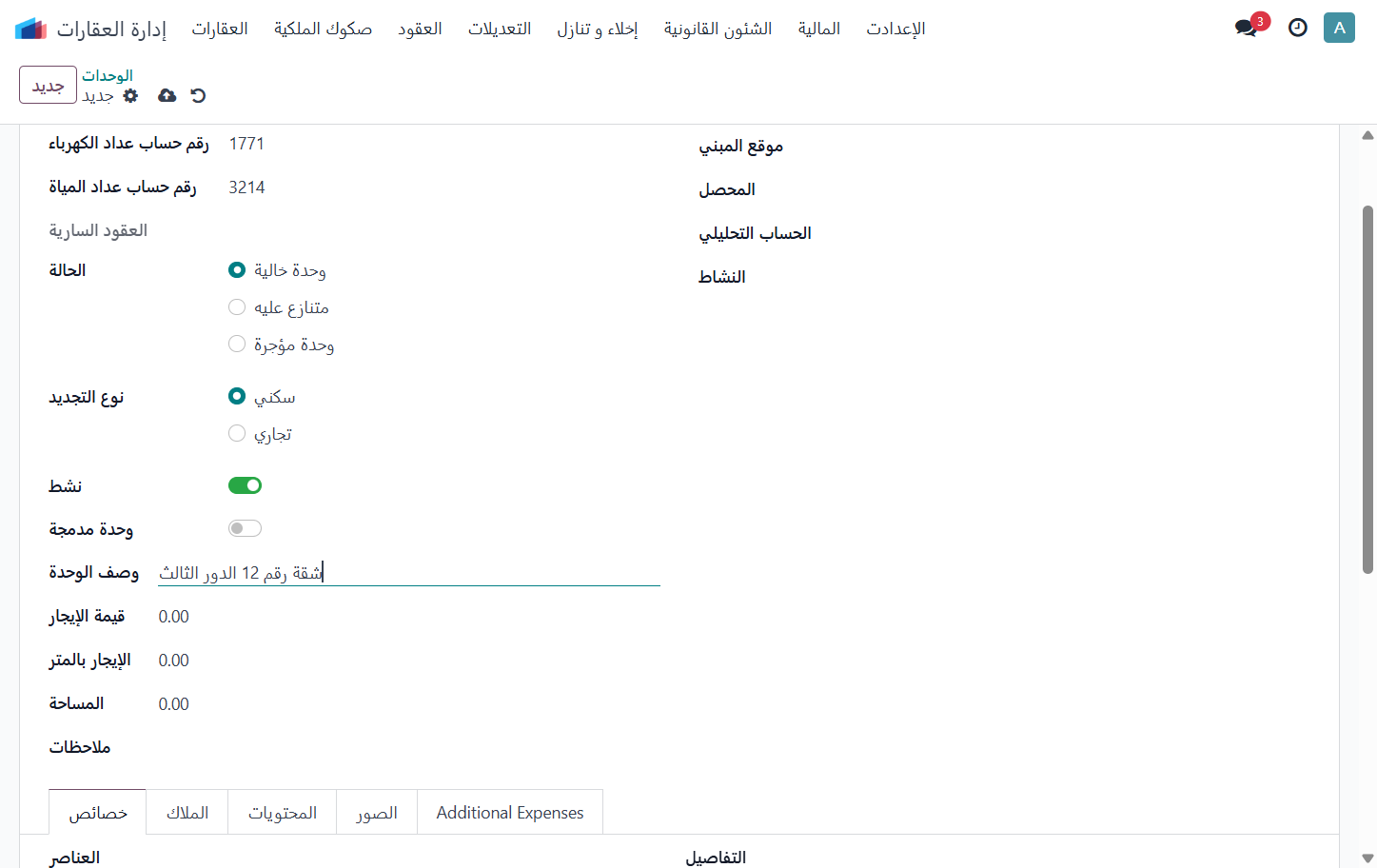Switch to the Additional Expenses tab
1377x868 pixels.
click(510, 813)
